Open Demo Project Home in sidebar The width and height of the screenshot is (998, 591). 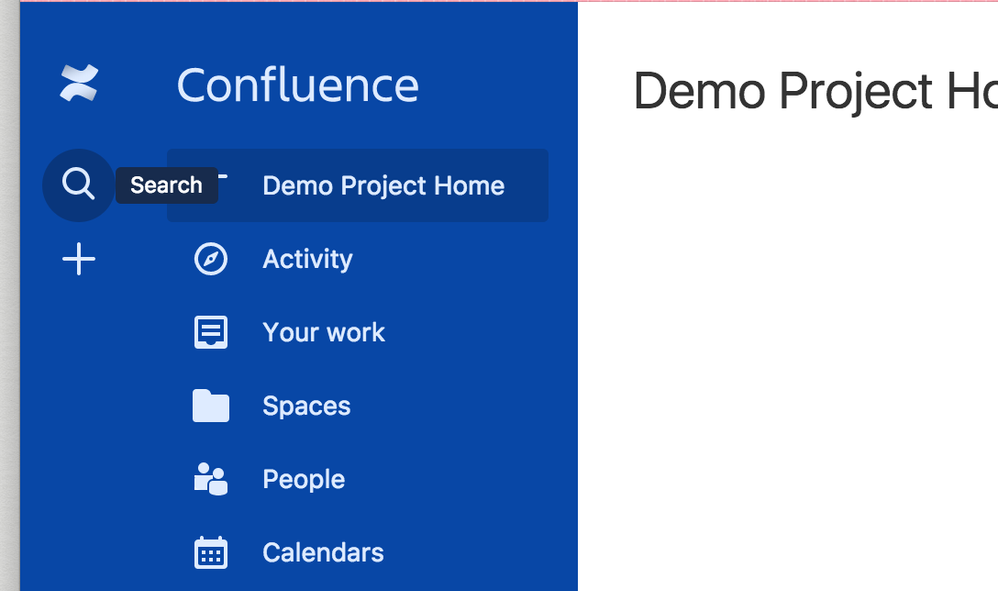click(x=358, y=185)
